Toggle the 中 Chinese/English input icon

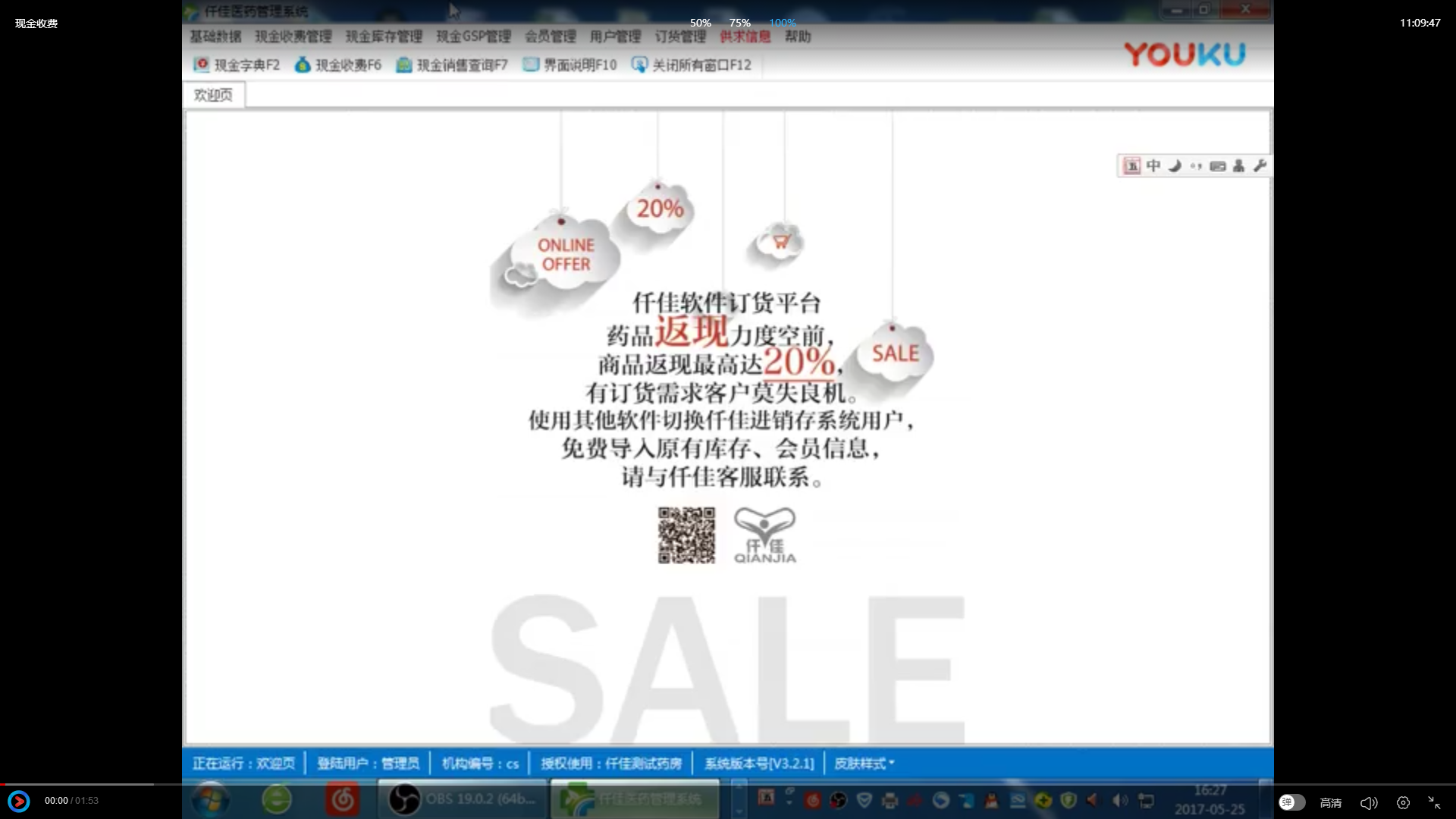[1153, 165]
